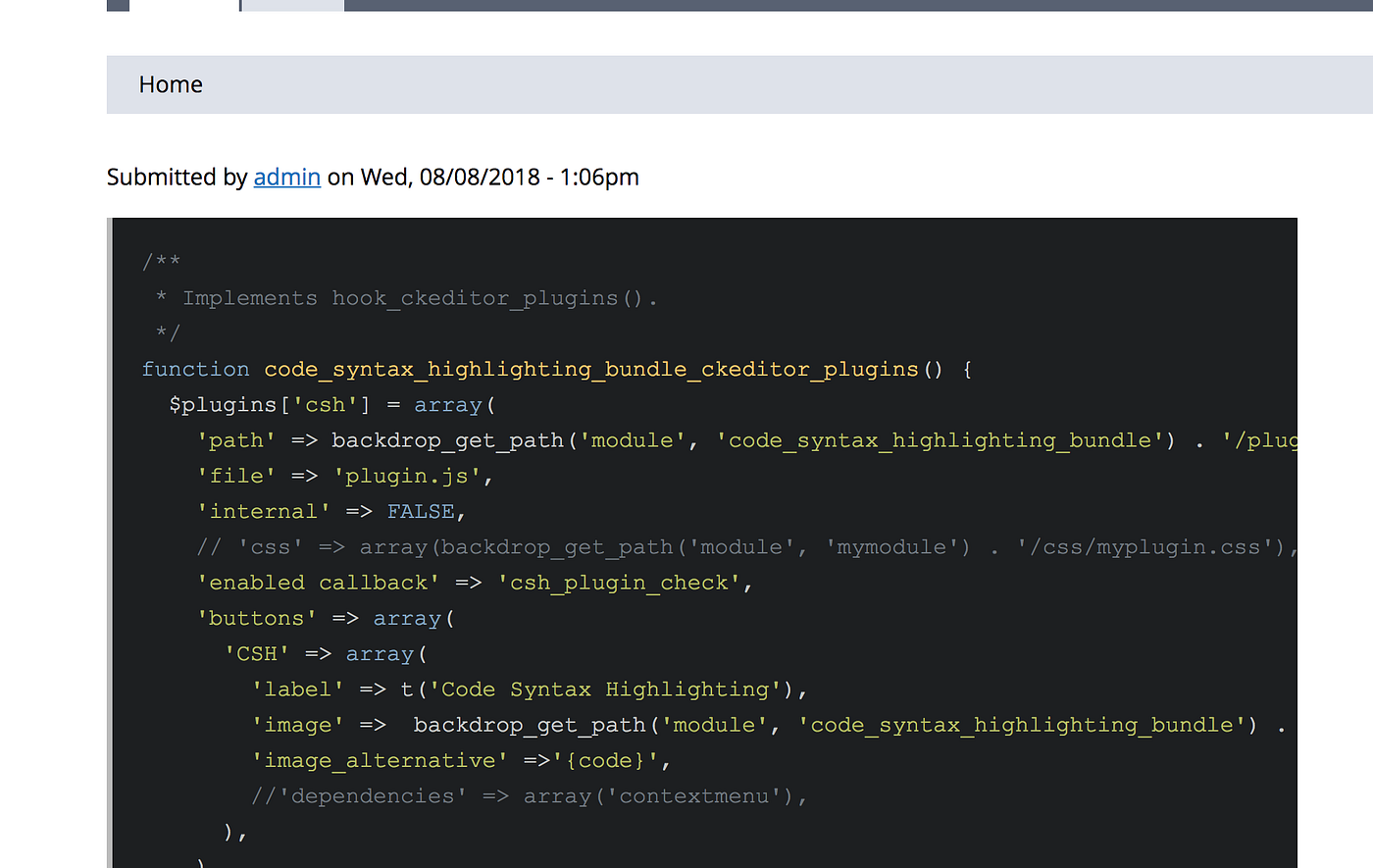Image resolution: width=1373 pixels, height=868 pixels.
Task: Click the 'csh_plugin_check' string value
Action: coord(625,582)
